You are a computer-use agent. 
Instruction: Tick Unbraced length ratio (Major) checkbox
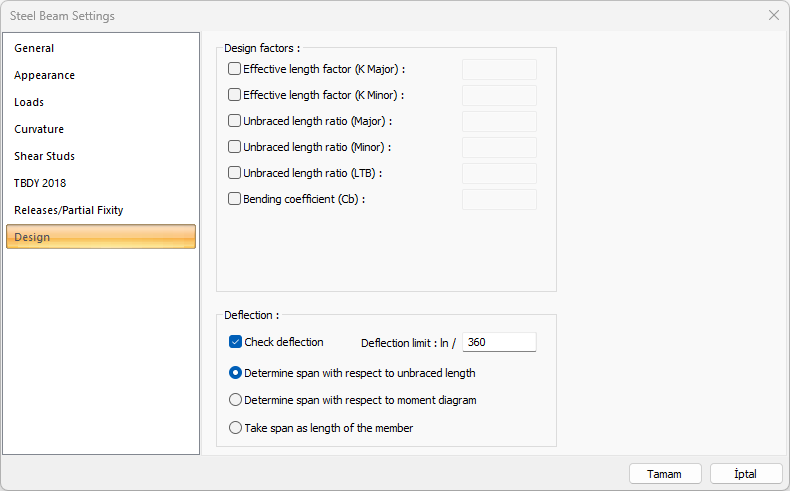pos(235,121)
